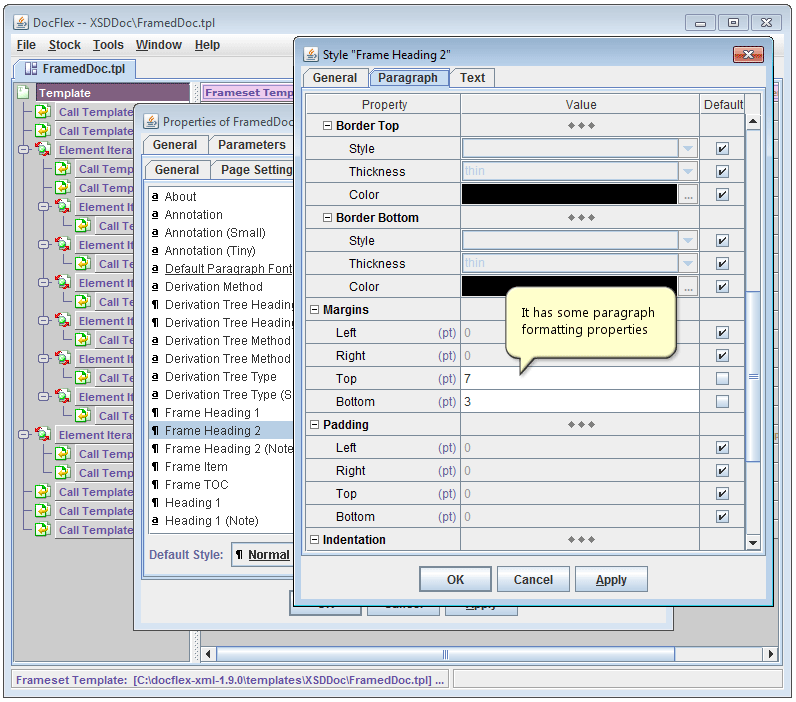Uncheck default for Padding Left
This screenshot has height=702, width=796.
tap(722, 448)
